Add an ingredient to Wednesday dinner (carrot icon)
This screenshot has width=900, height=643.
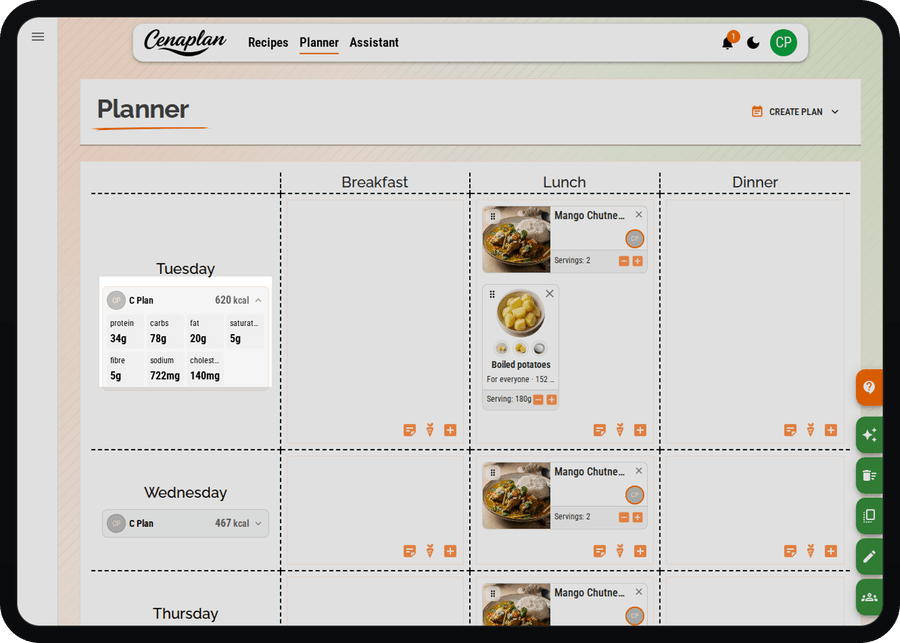coord(810,551)
